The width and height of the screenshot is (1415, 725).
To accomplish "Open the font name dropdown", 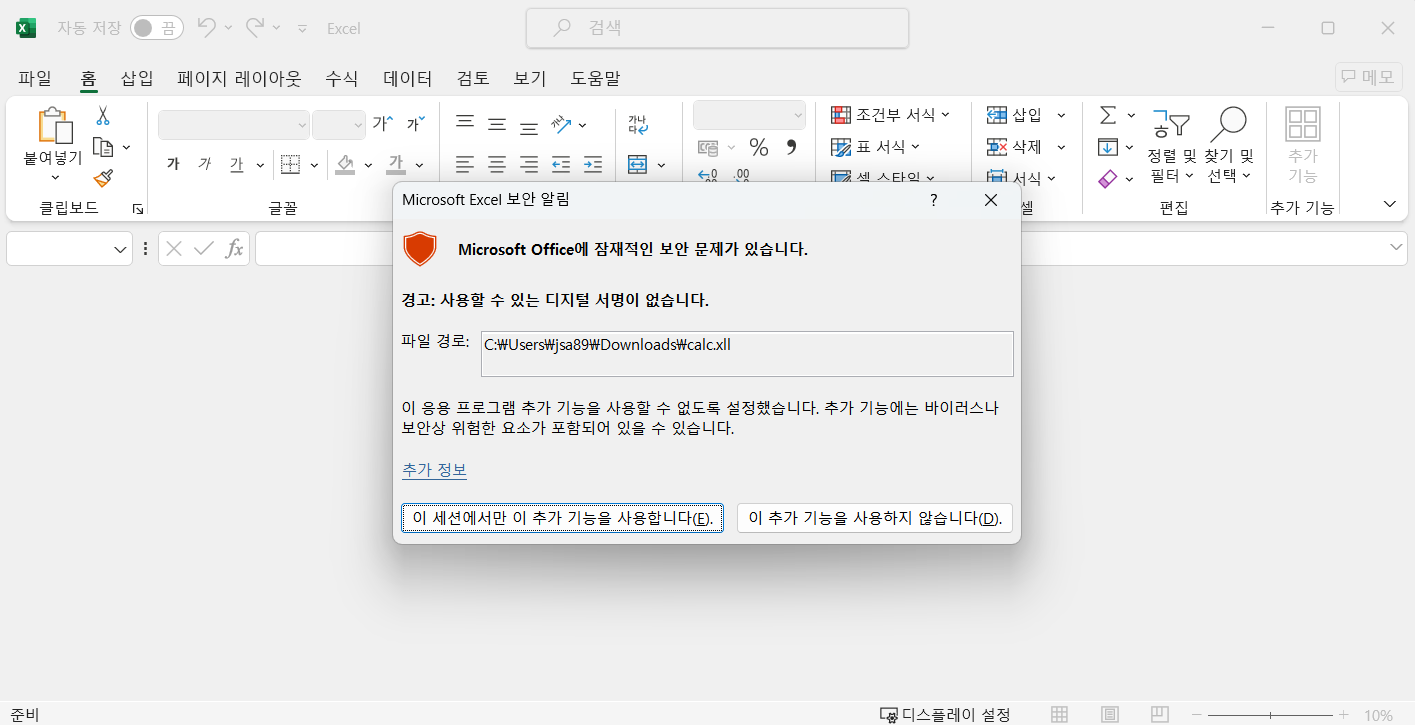I will (x=302, y=125).
